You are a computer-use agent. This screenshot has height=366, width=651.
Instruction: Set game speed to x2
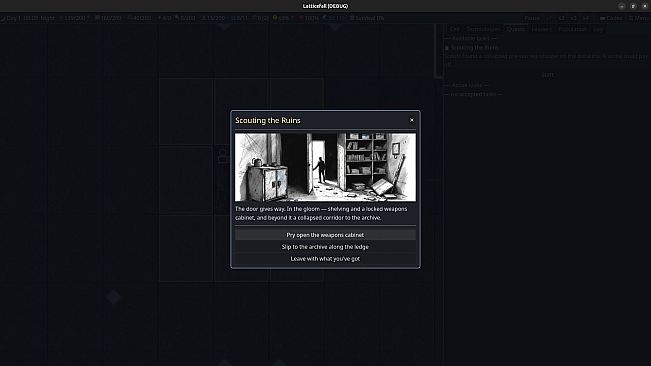[561, 18]
